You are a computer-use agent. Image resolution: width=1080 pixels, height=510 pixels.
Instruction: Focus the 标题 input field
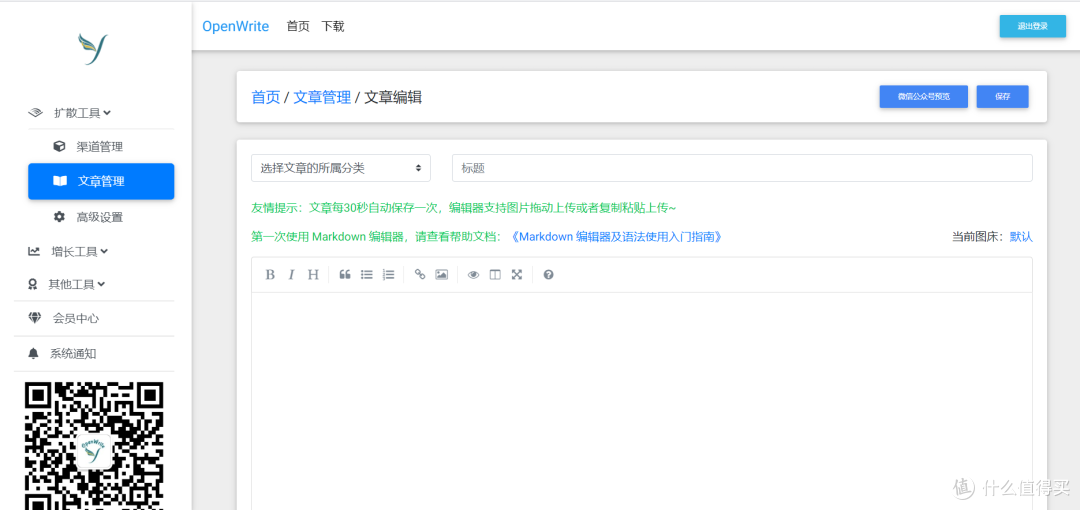click(x=742, y=167)
